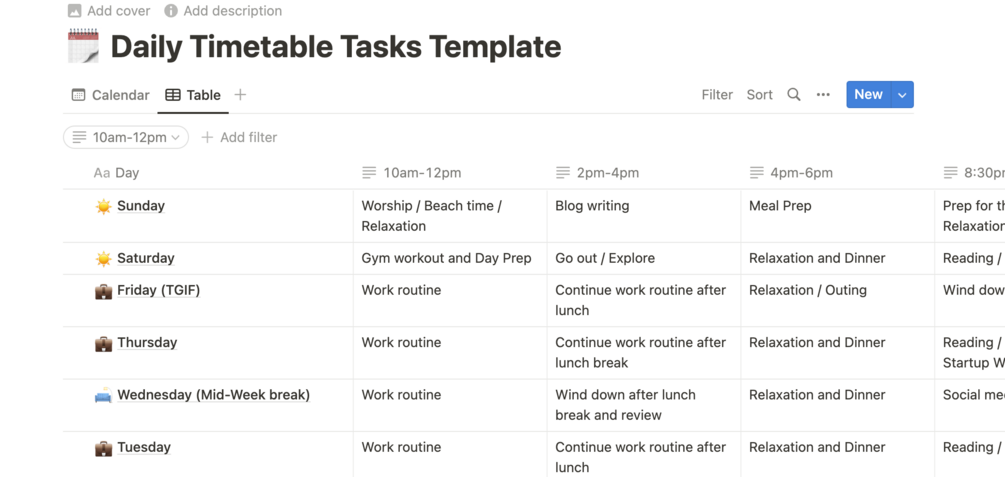Open the Saturday page link
The image size is (1005, 477).
(146, 258)
